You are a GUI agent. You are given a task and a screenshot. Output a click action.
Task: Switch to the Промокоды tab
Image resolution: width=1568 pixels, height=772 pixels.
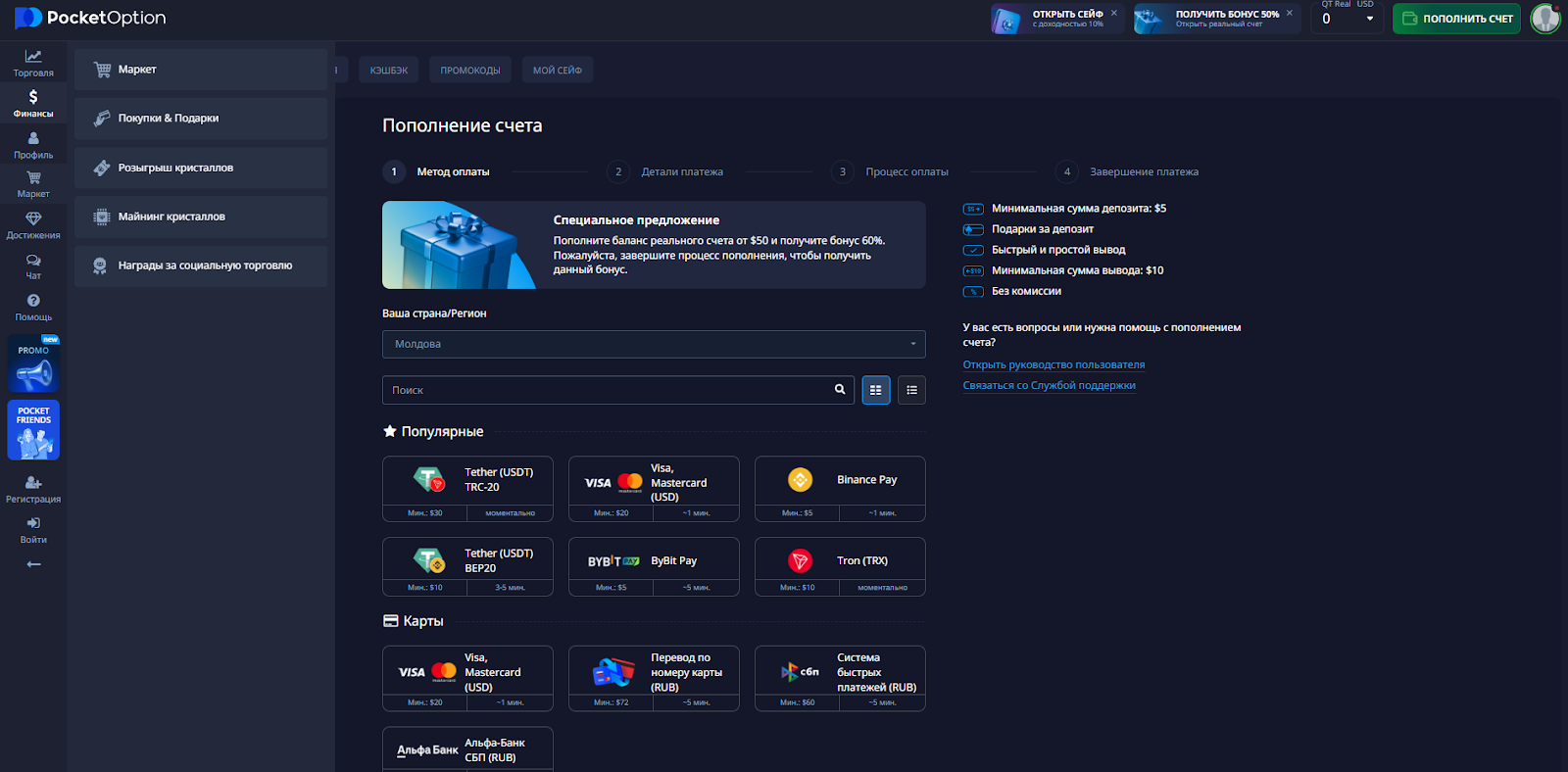pos(470,71)
